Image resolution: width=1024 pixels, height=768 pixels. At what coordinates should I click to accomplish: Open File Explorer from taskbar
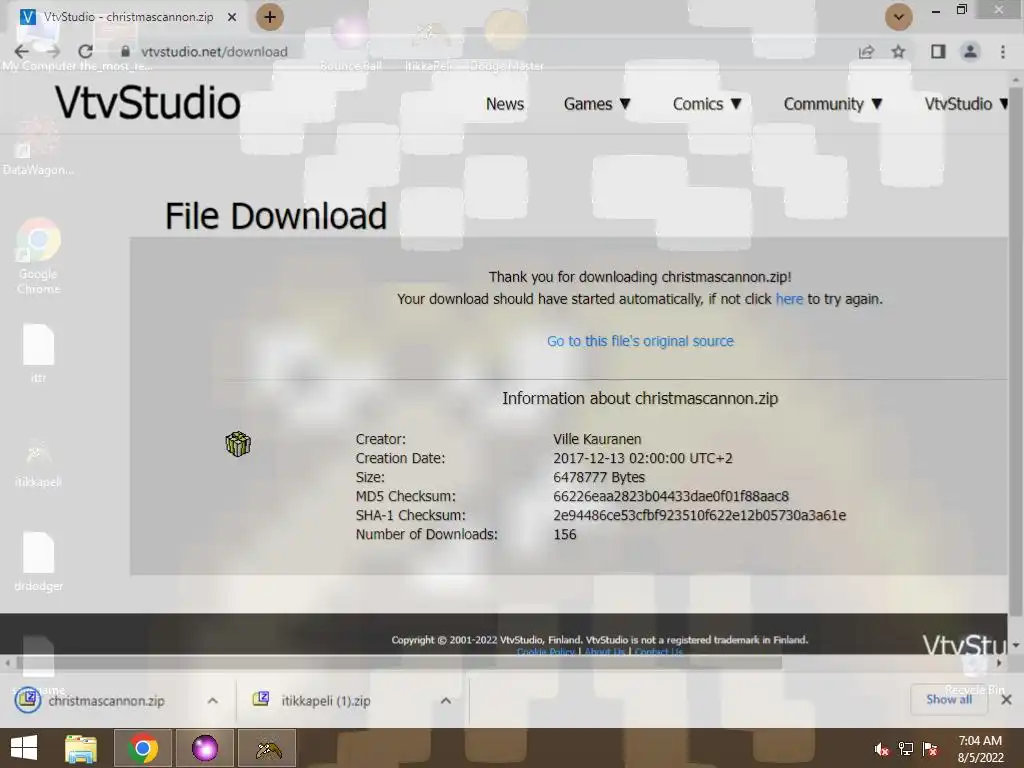(x=81, y=748)
